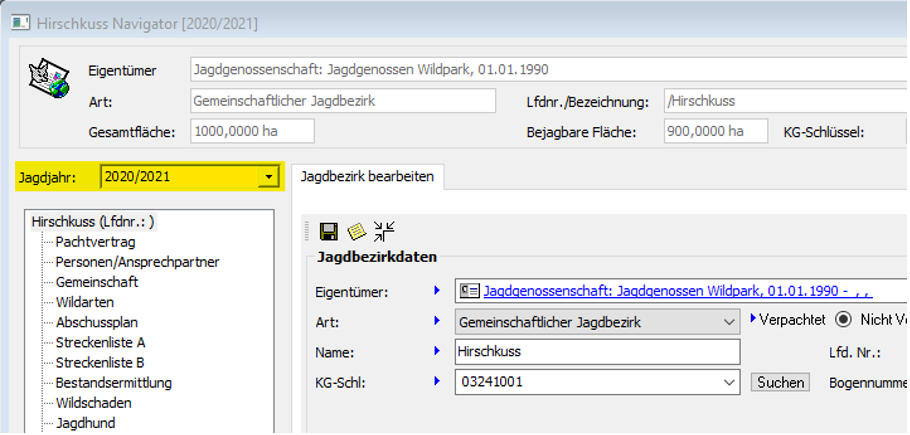910x435 pixels.
Task: Click the Name field containing Hirschkuss
Action: (x=596, y=352)
